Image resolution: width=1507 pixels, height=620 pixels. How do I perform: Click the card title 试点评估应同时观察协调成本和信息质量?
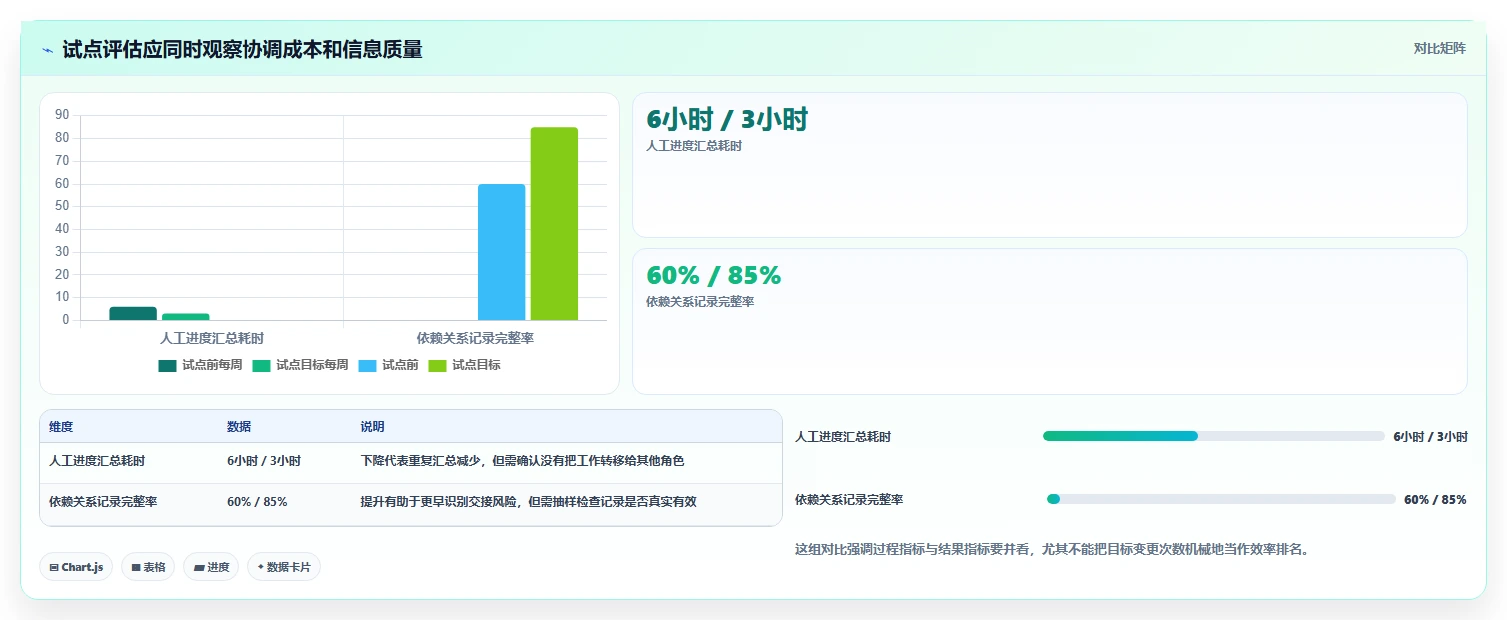(243, 50)
